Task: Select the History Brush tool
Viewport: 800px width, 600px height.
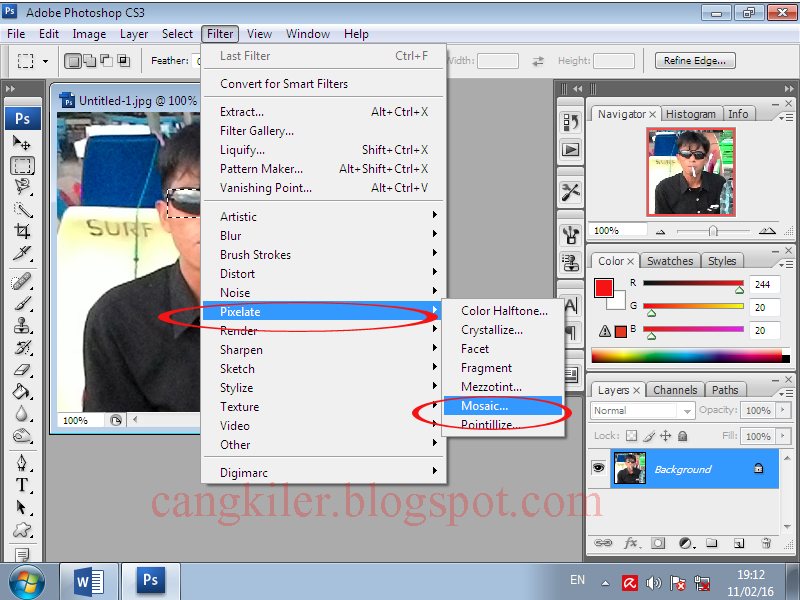Action: (x=22, y=347)
